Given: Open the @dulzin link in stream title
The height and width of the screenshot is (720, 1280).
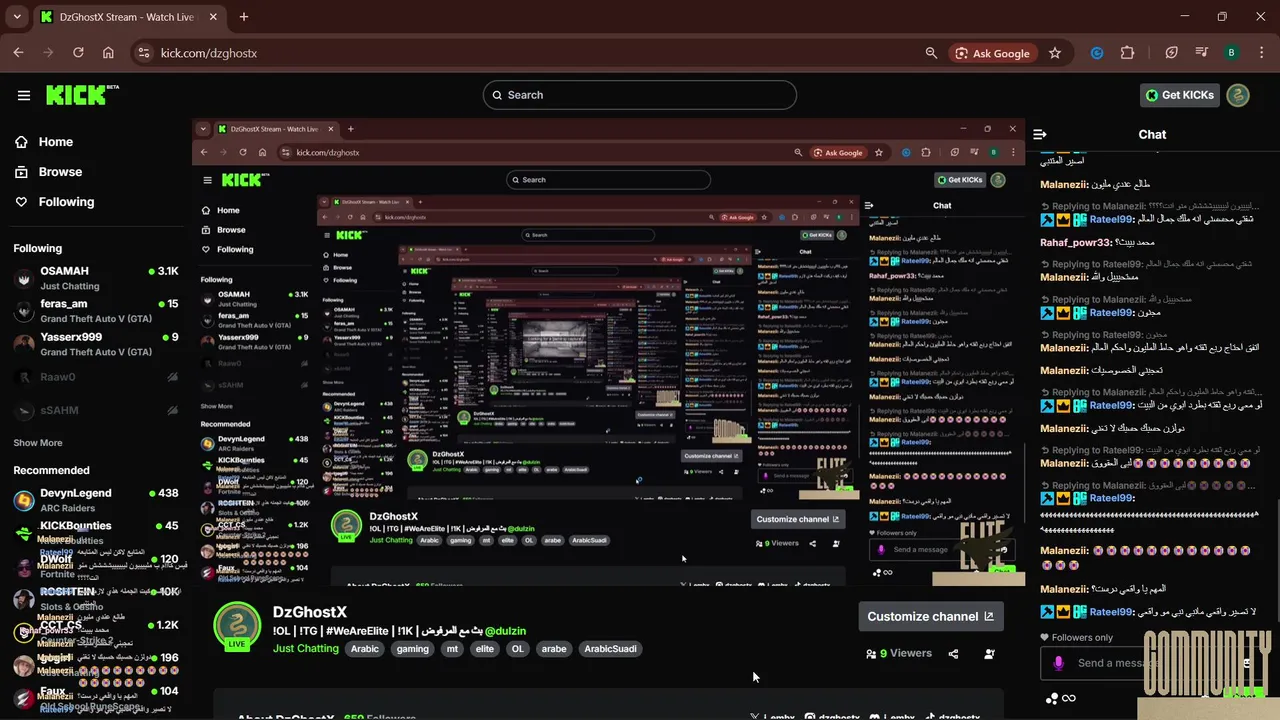Looking at the screenshot, I should point(505,631).
